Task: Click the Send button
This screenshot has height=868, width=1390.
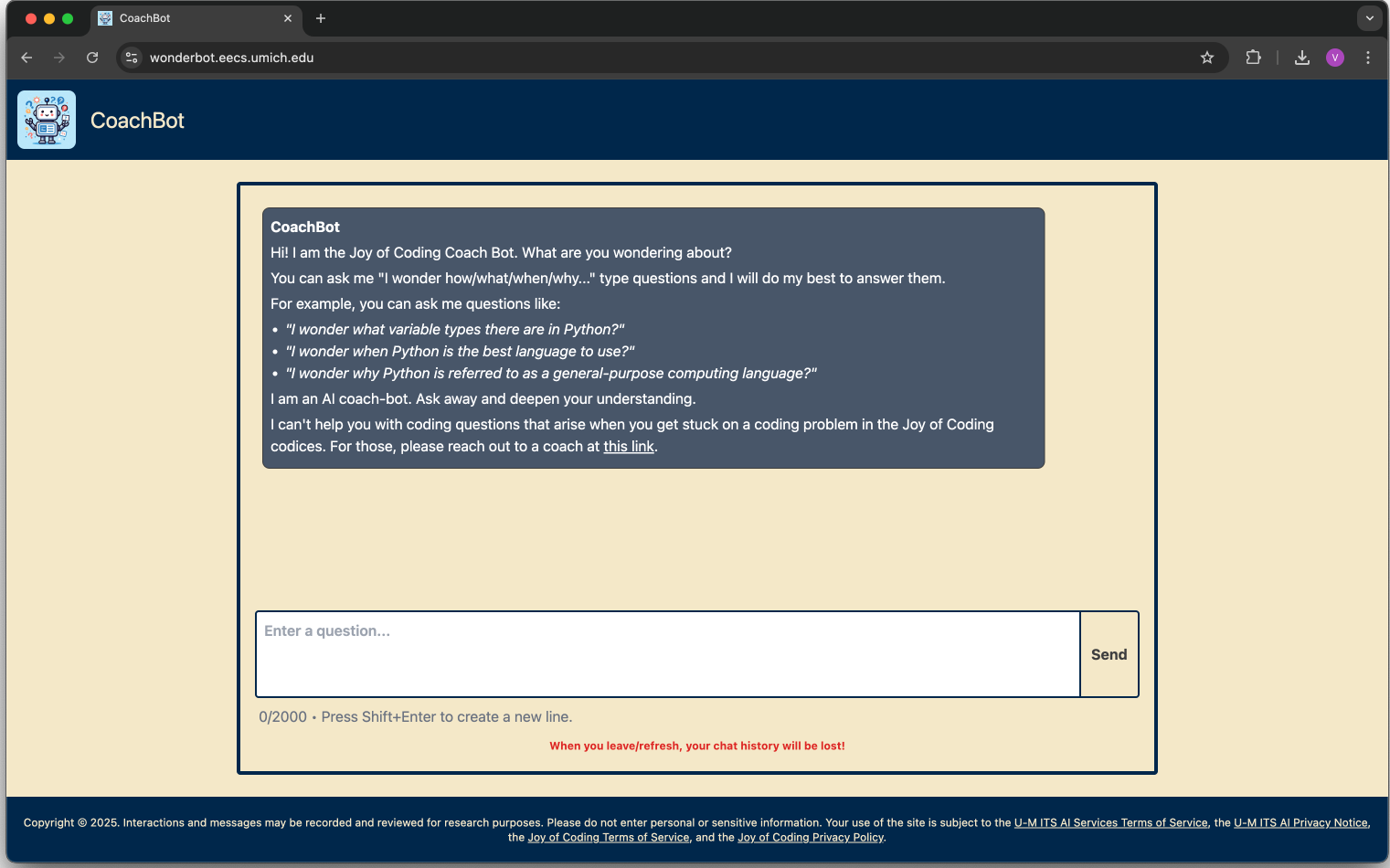Action: pos(1109,654)
